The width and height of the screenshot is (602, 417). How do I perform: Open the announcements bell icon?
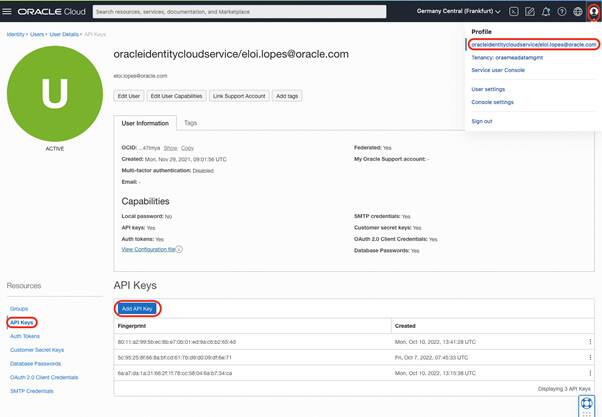click(546, 12)
